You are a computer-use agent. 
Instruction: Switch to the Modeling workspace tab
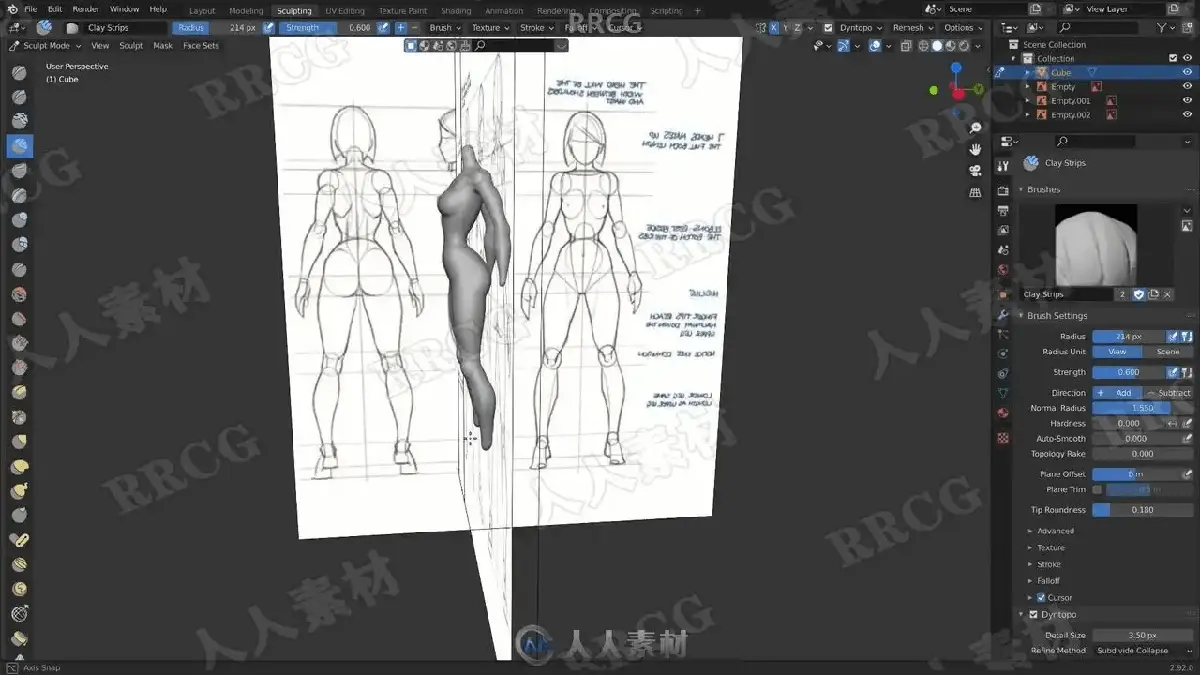click(246, 10)
